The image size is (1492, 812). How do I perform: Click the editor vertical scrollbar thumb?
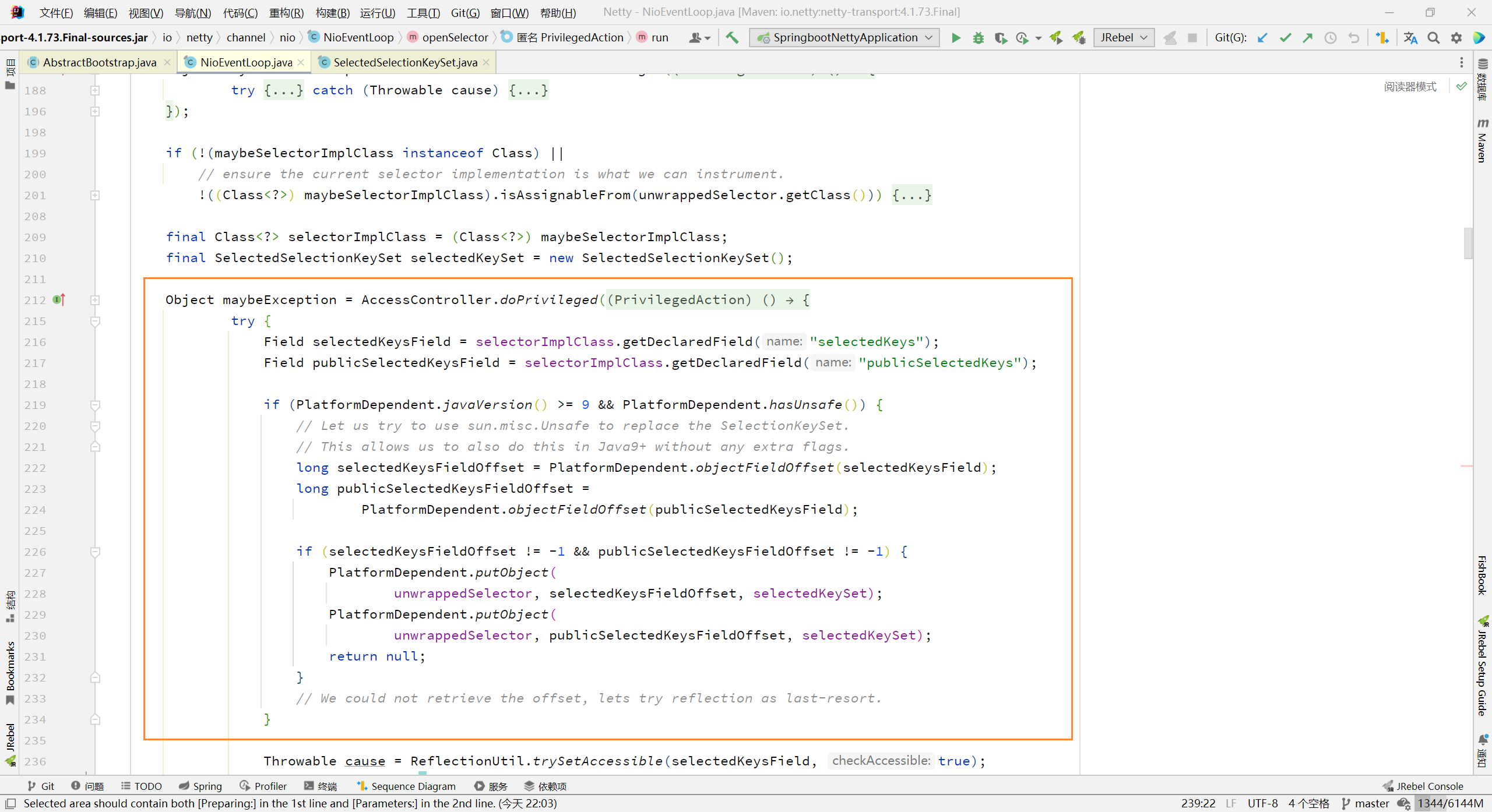coord(1468,242)
